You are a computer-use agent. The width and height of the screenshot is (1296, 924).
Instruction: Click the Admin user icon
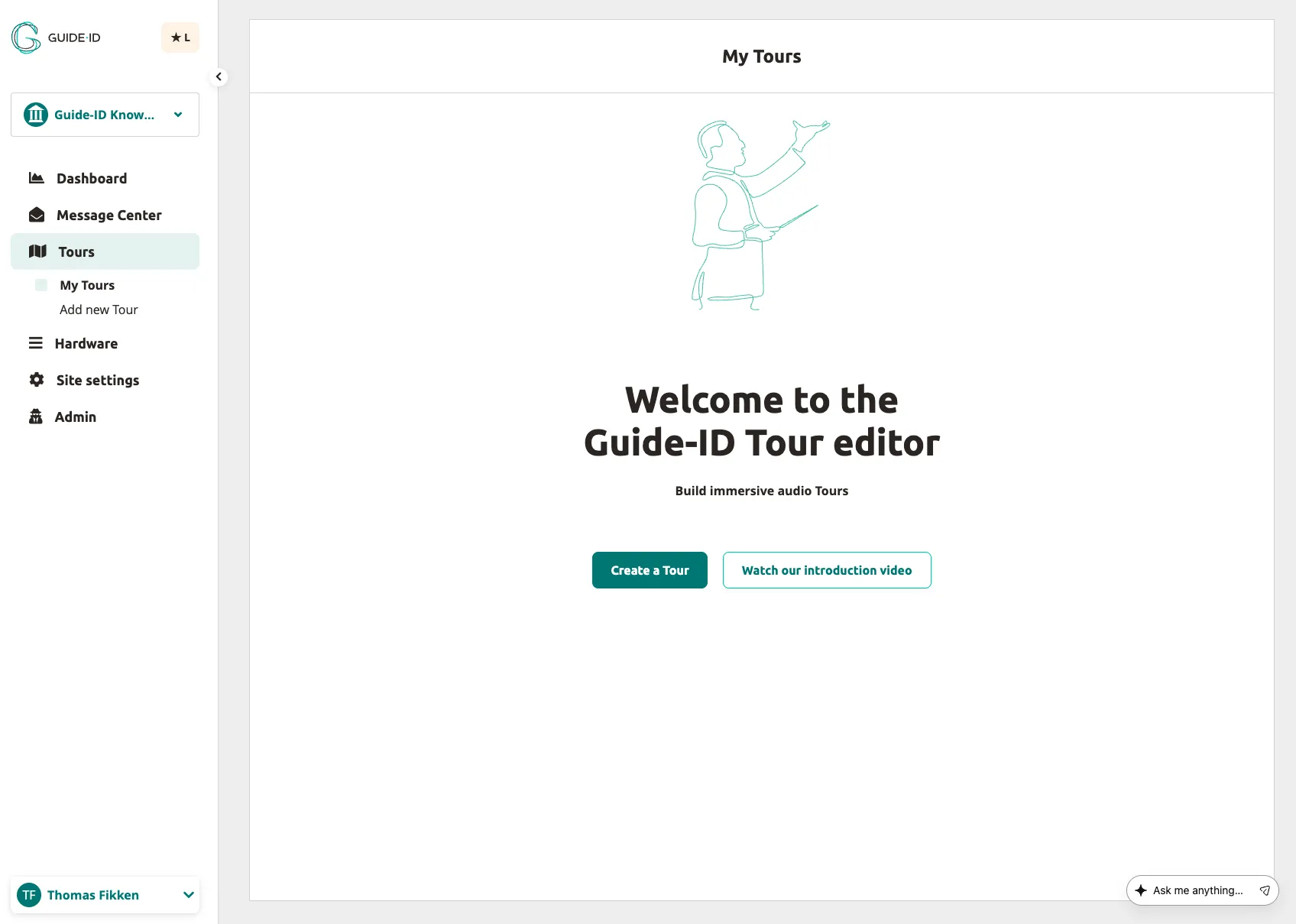coord(36,417)
